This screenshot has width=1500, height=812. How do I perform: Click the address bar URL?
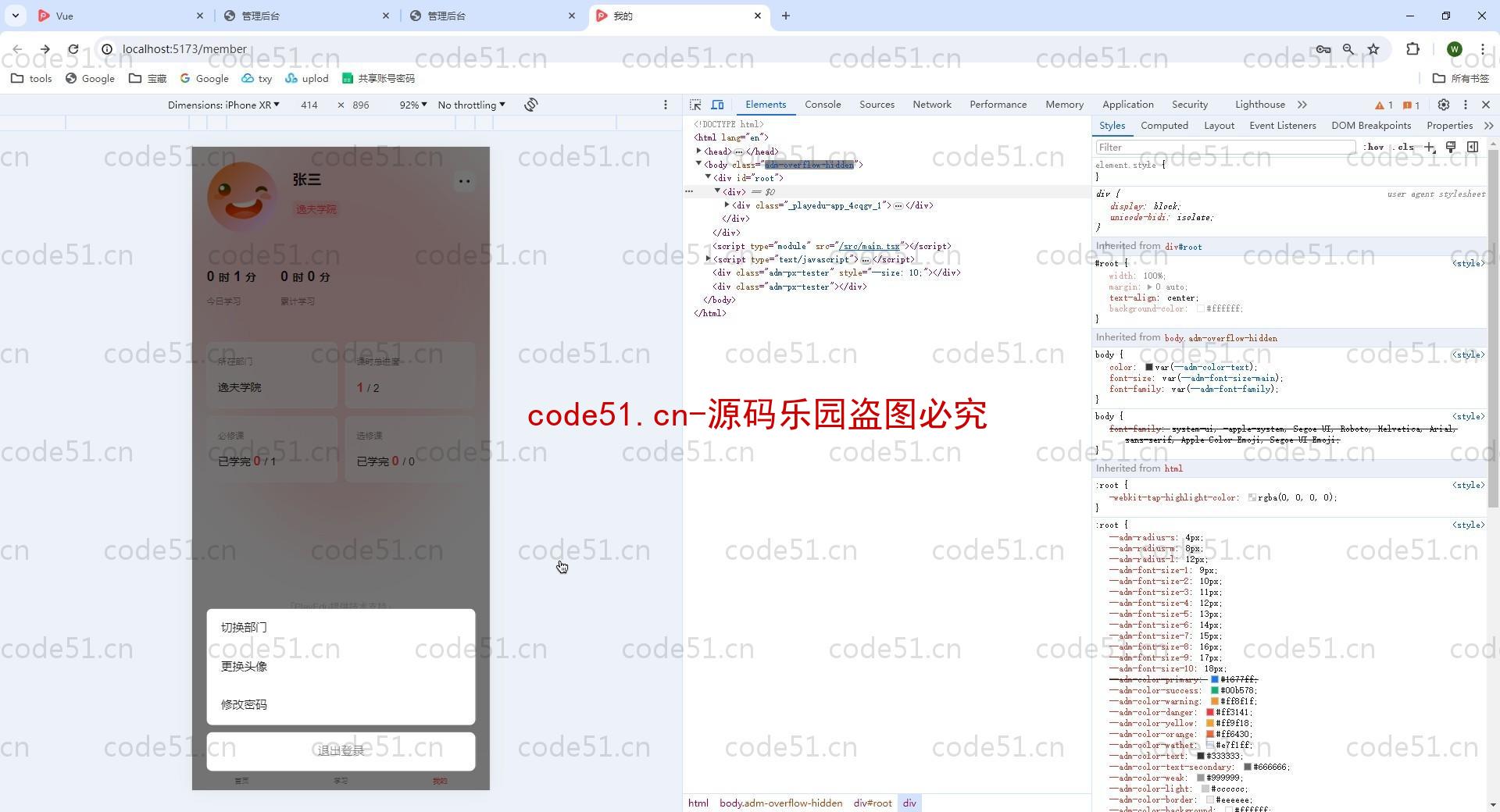pos(184,49)
